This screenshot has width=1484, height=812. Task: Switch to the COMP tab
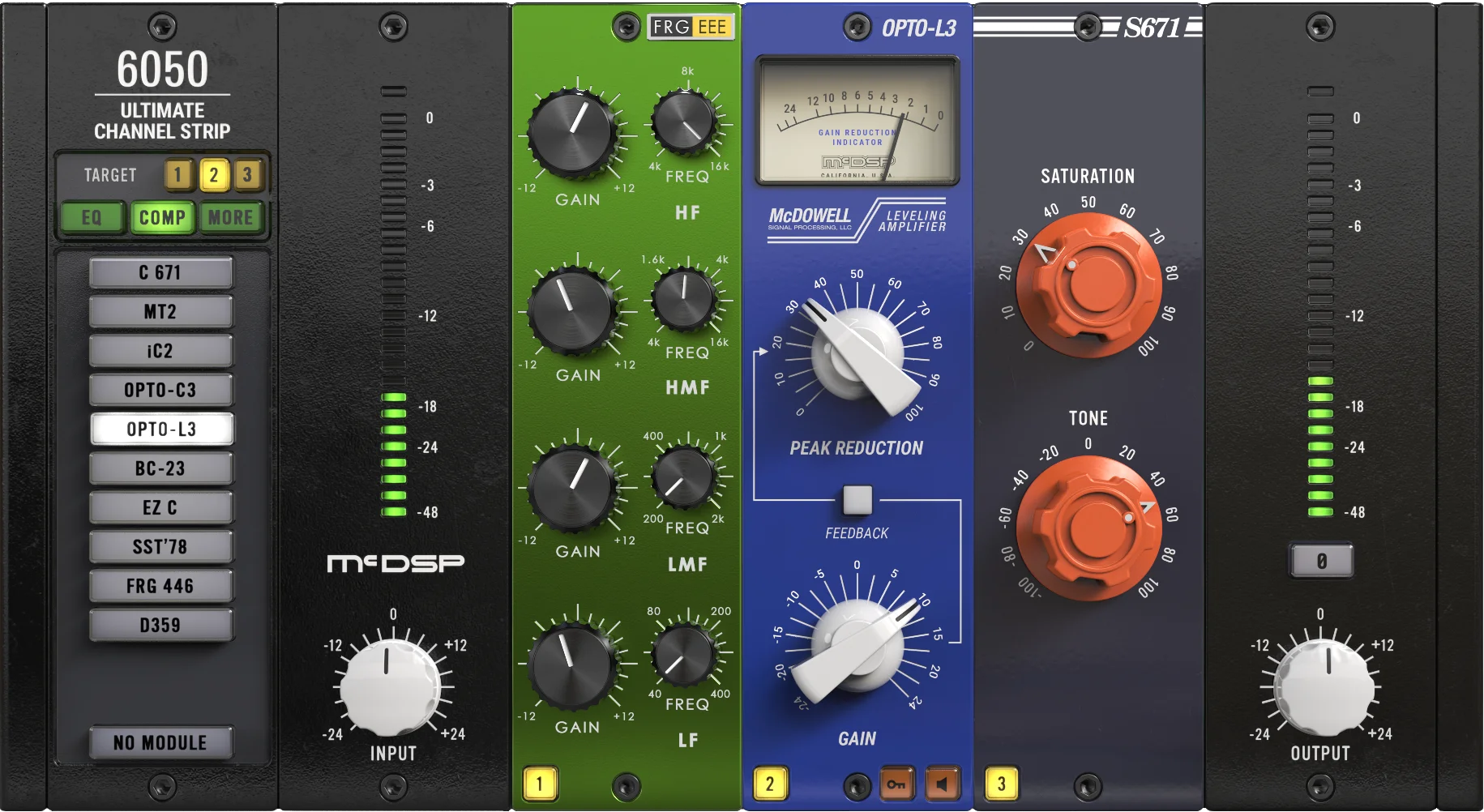click(162, 217)
